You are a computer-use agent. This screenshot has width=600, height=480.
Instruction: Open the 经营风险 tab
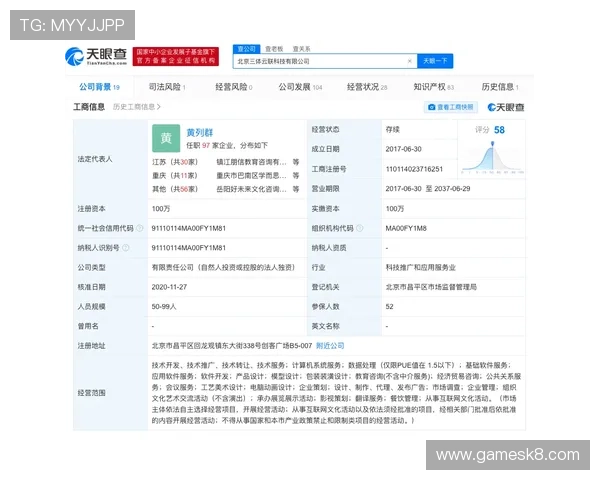[234, 87]
